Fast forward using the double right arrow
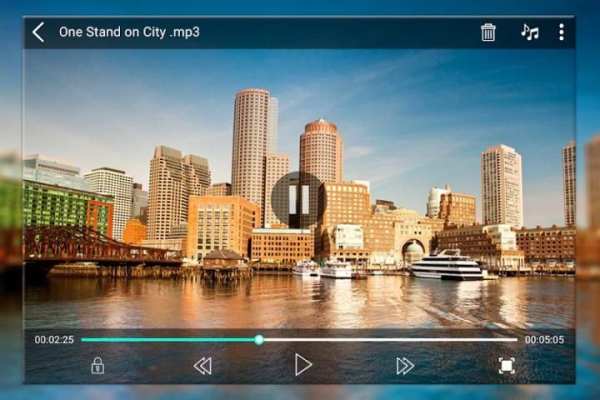This screenshot has width=600, height=400. [405, 366]
